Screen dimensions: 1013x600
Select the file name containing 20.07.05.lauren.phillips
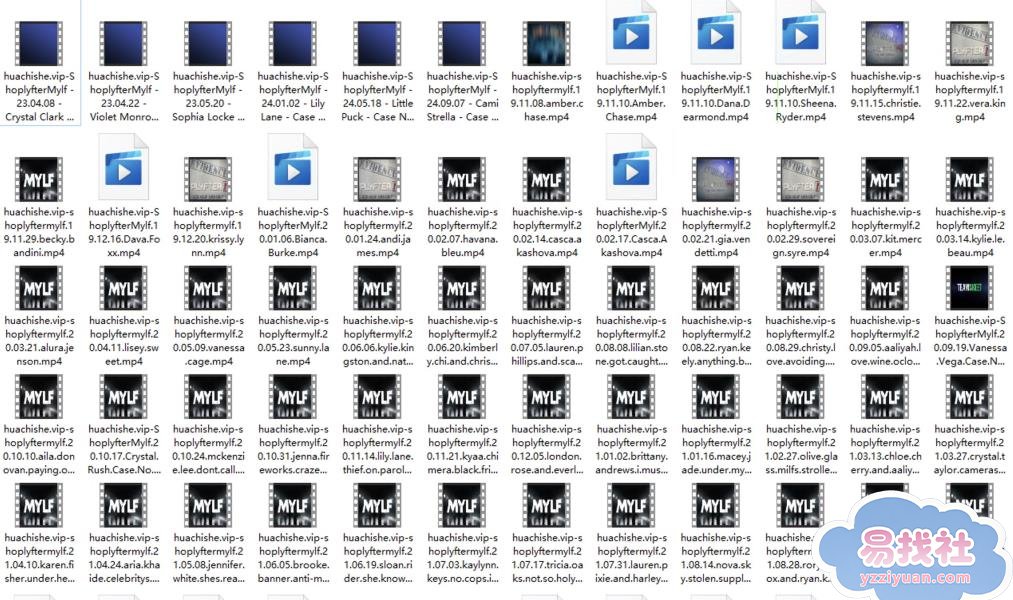[x=547, y=340]
